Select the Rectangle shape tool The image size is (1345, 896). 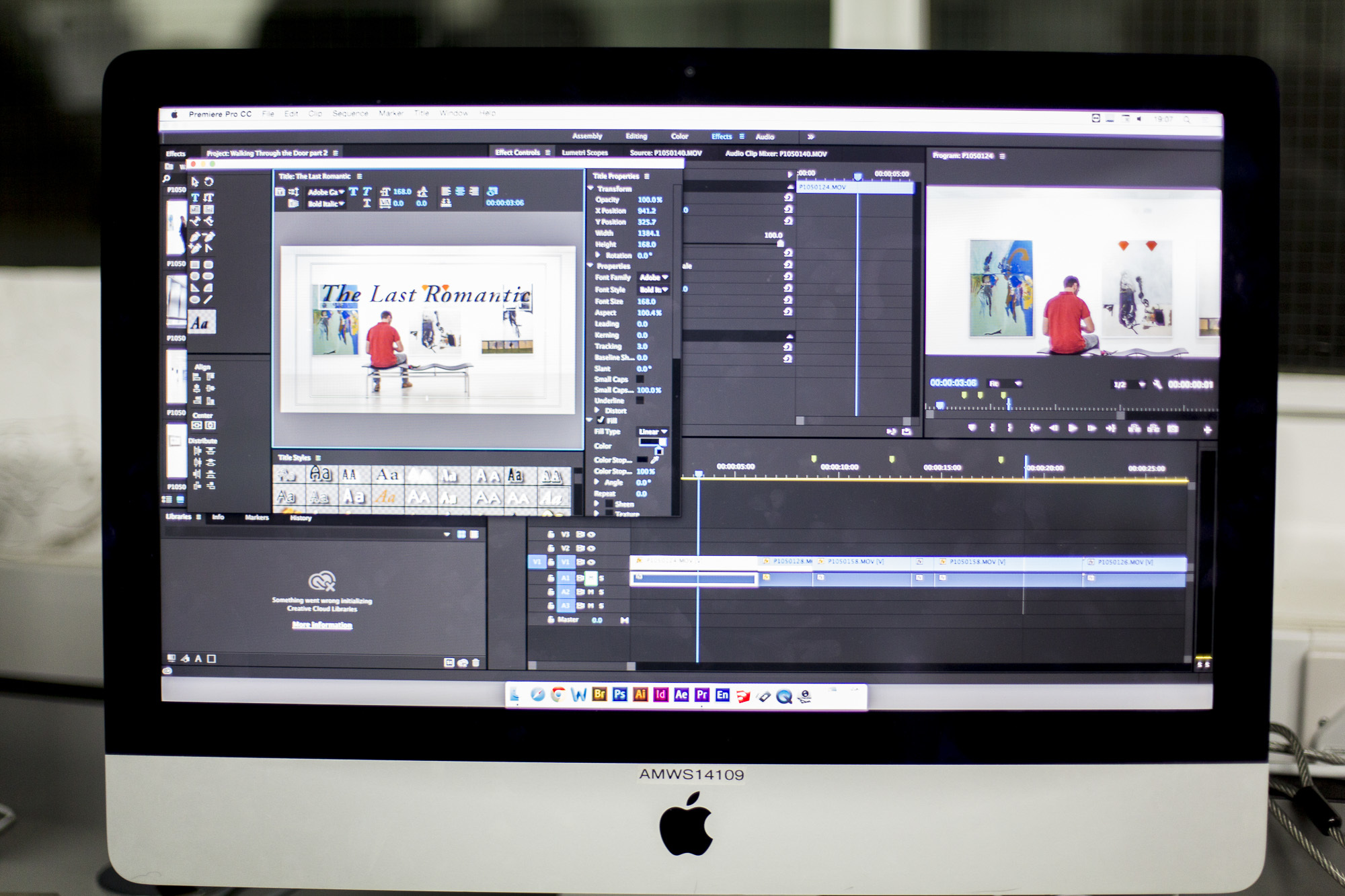[195, 264]
